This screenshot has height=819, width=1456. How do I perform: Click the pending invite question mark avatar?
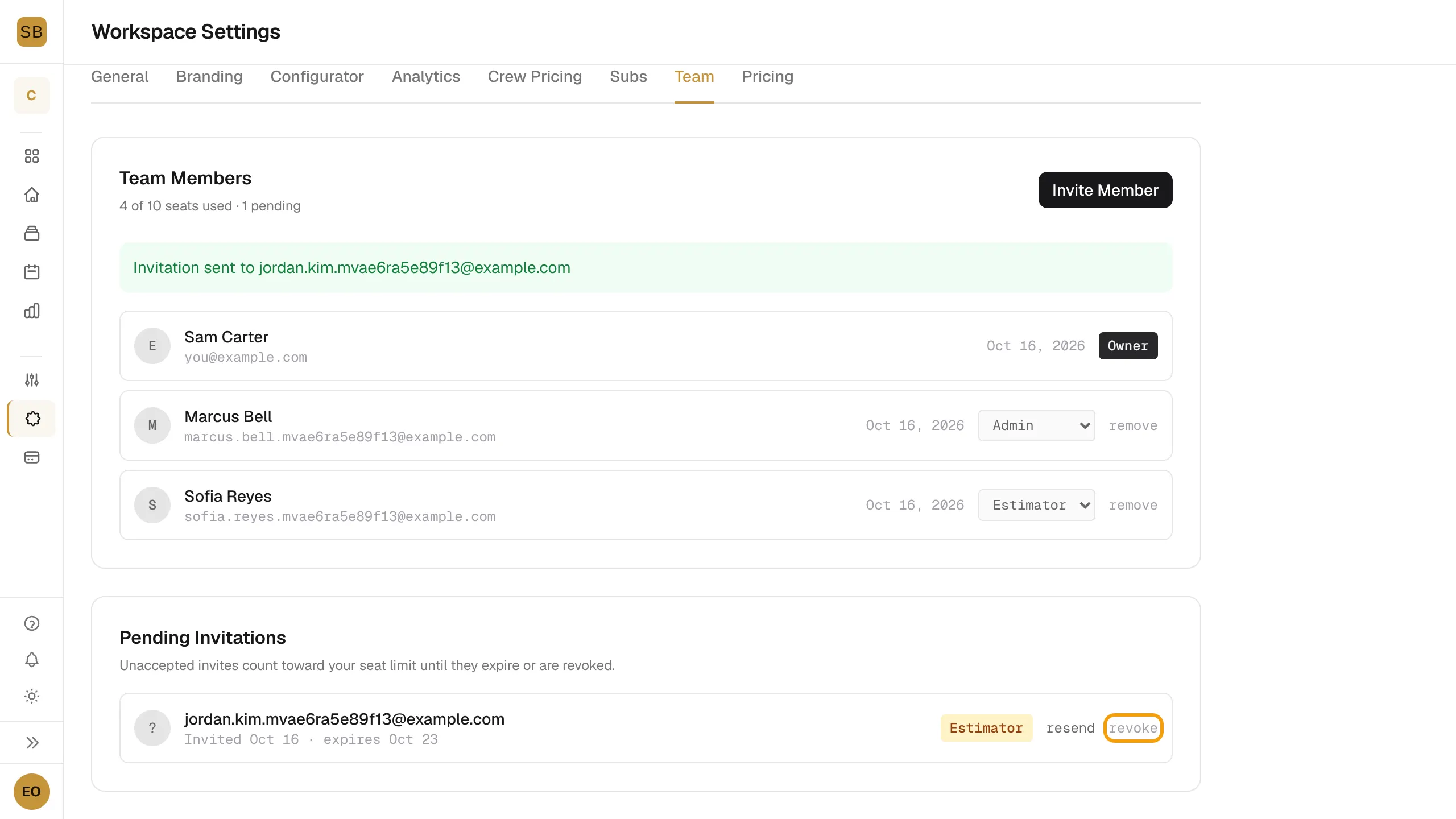[152, 728]
